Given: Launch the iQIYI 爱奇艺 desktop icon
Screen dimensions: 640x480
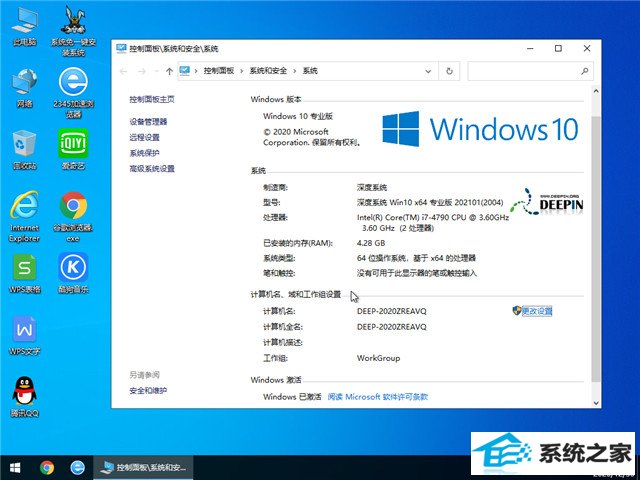Looking at the screenshot, I should tap(73, 149).
